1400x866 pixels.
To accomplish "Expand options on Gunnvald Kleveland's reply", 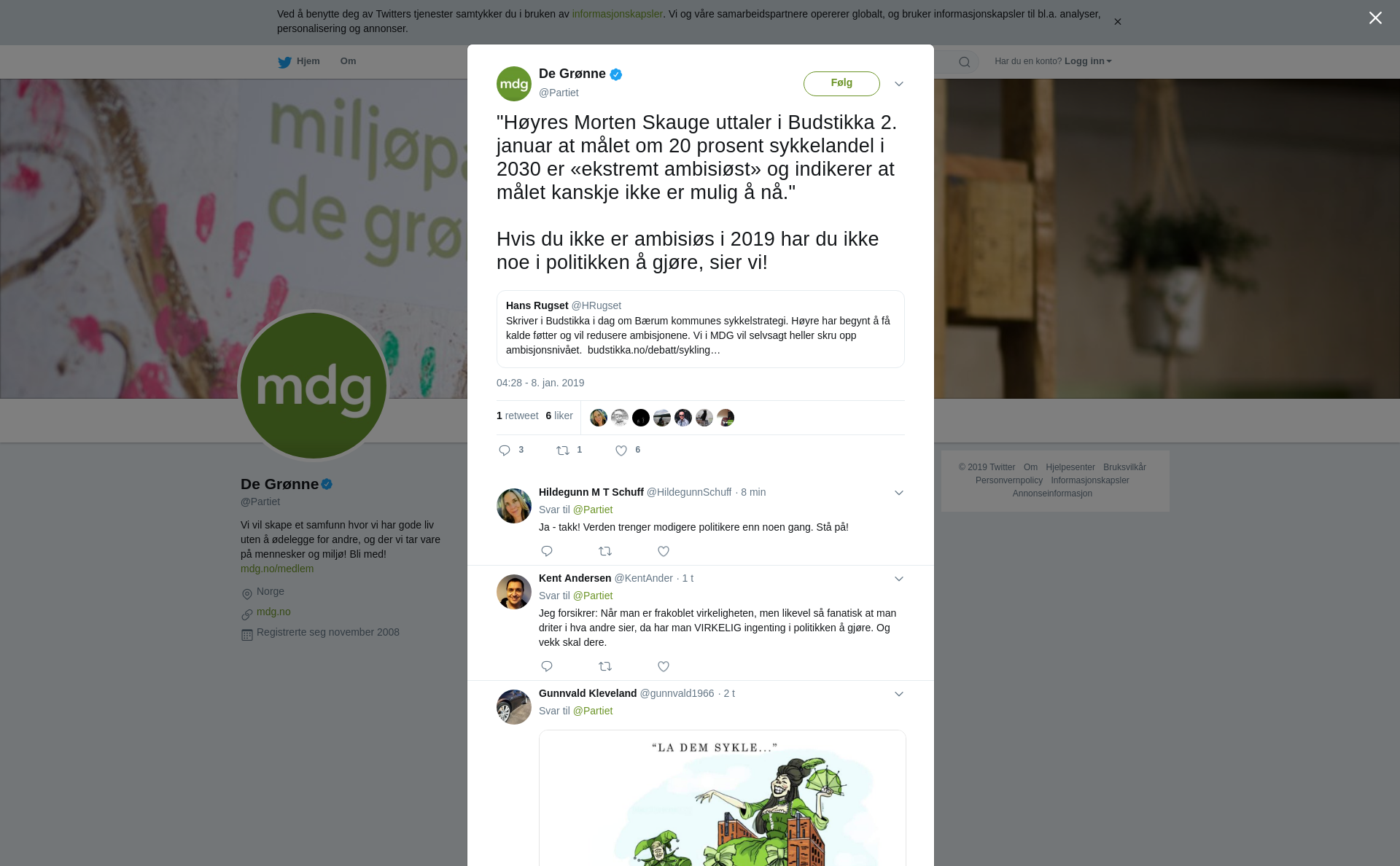I will point(899,694).
